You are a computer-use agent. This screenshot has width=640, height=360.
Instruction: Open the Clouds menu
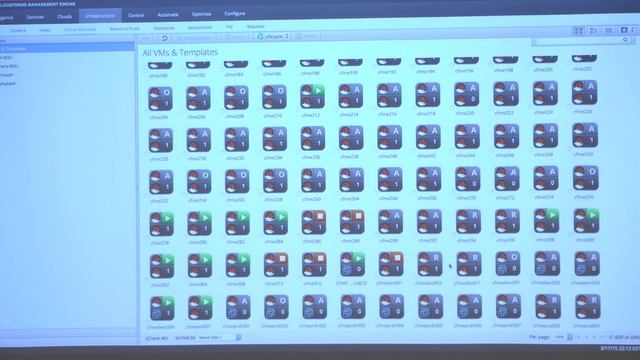coord(64,17)
